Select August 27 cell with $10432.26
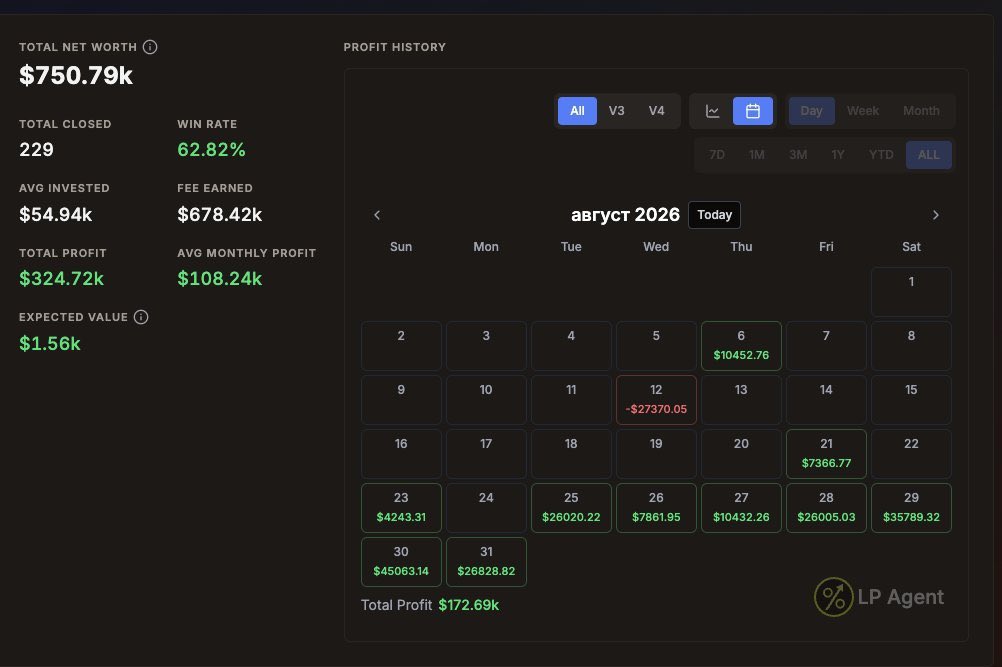The height and width of the screenshot is (667, 1002). point(741,508)
